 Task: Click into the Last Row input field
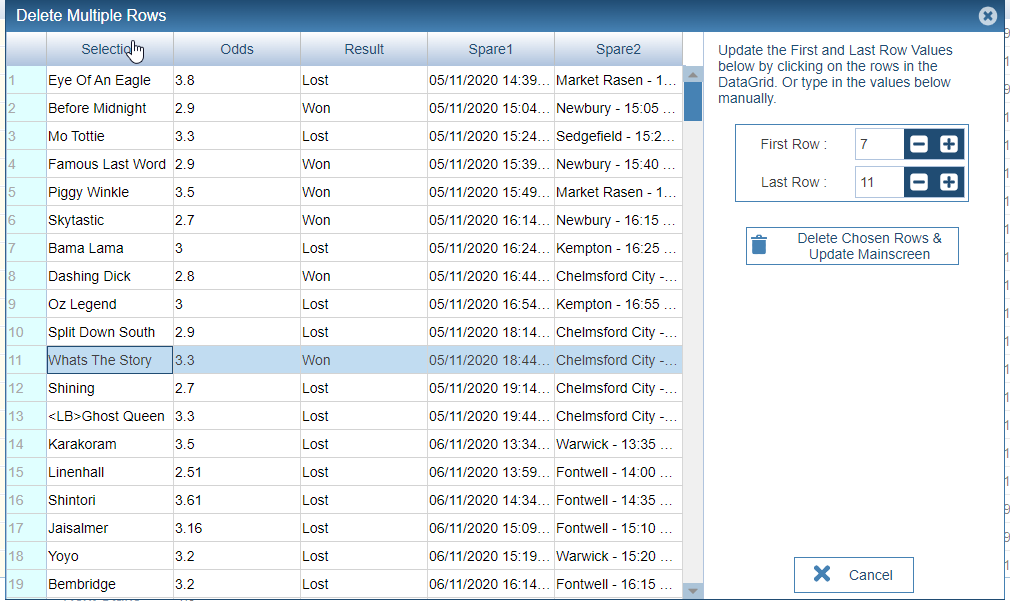879,182
